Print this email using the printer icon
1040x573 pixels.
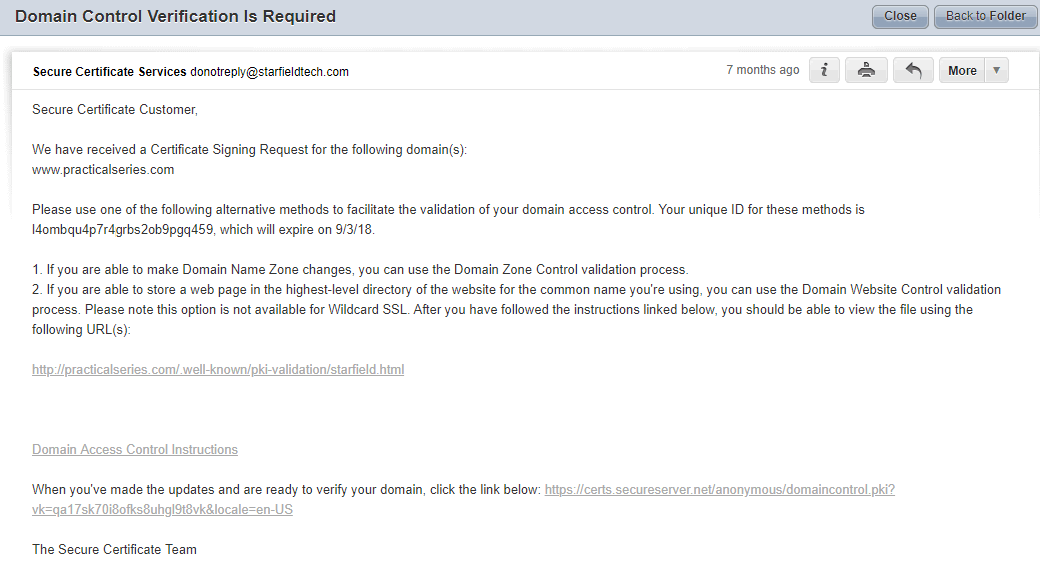866,70
